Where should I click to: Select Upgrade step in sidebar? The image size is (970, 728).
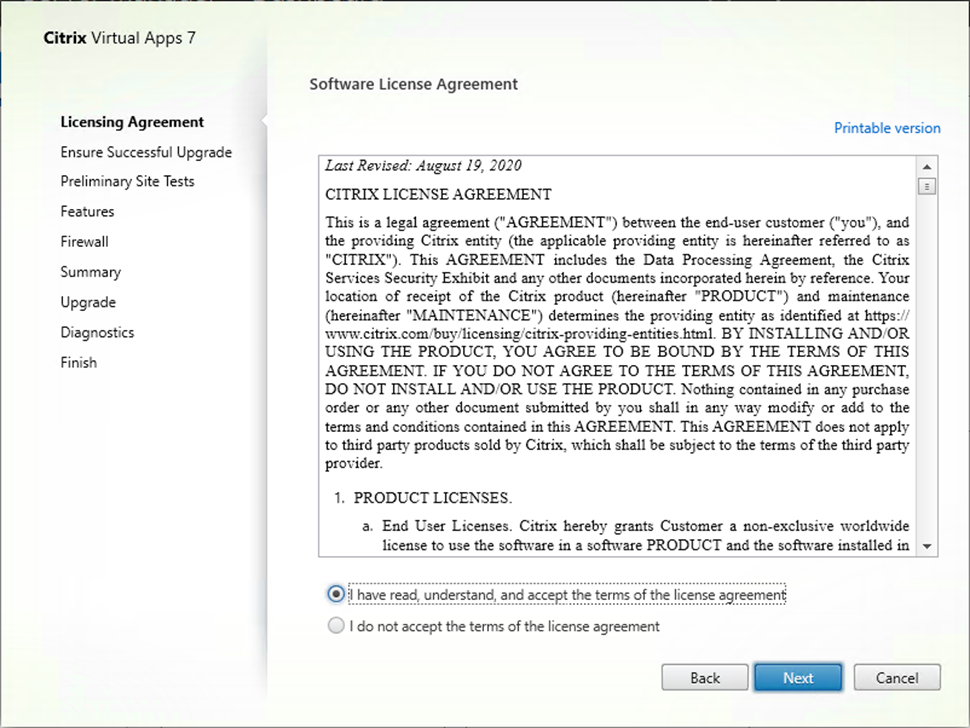88,302
